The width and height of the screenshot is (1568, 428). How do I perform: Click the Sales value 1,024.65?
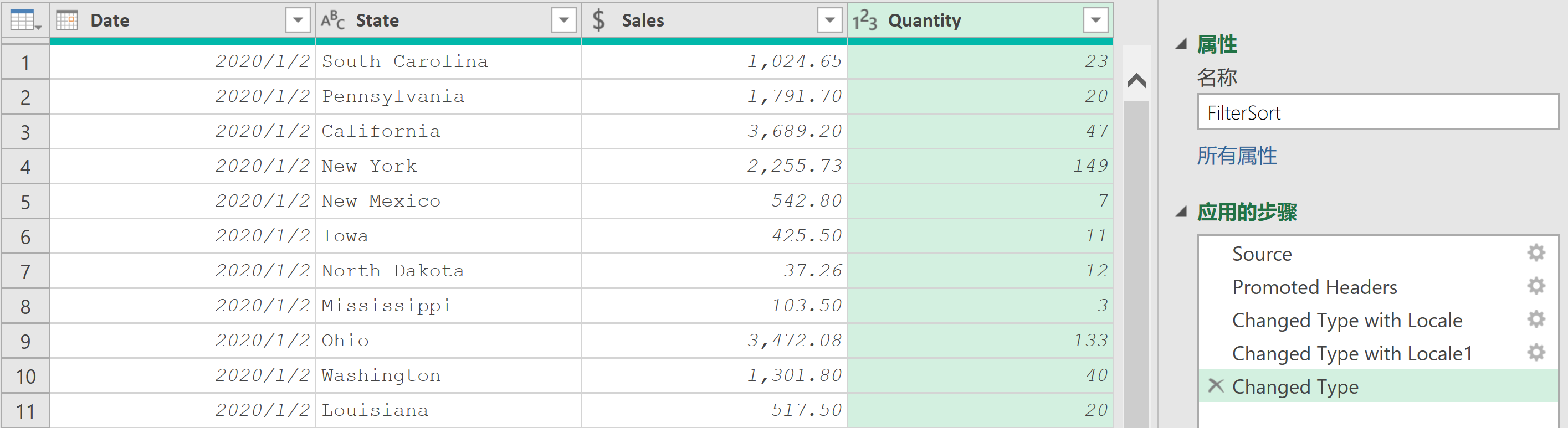(714, 61)
